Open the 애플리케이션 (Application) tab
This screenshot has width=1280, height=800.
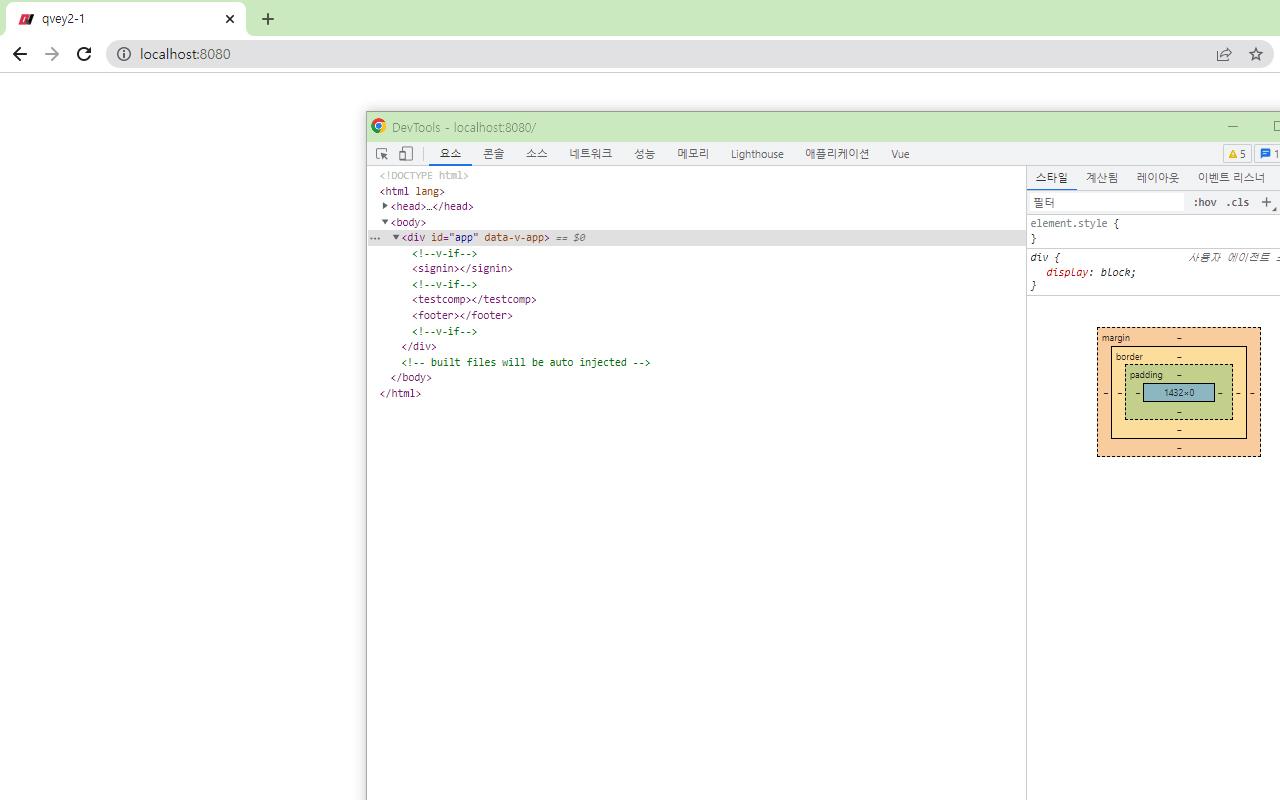(837, 154)
